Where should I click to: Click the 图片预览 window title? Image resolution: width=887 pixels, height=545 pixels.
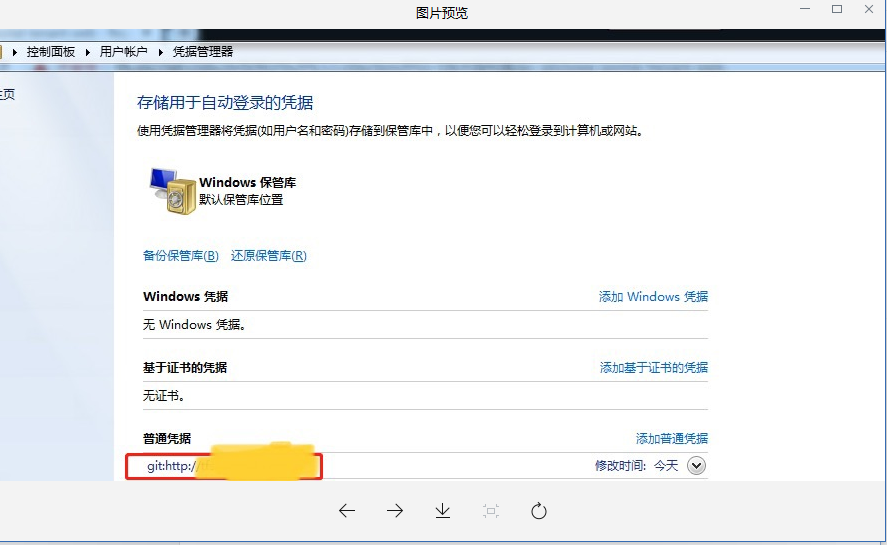coord(442,12)
